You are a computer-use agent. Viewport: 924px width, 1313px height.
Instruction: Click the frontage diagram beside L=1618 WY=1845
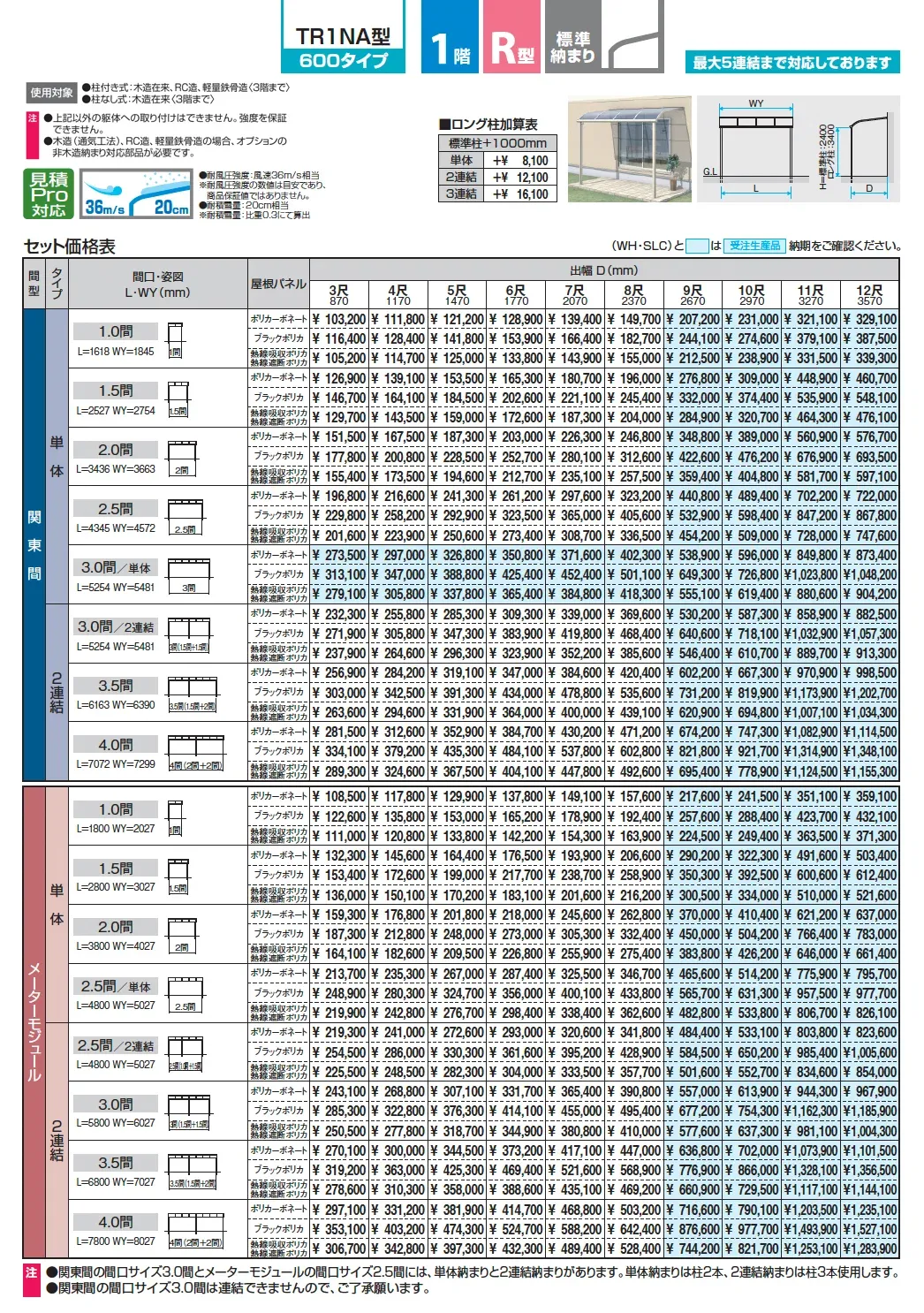pyautogui.click(x=175, y=338)
